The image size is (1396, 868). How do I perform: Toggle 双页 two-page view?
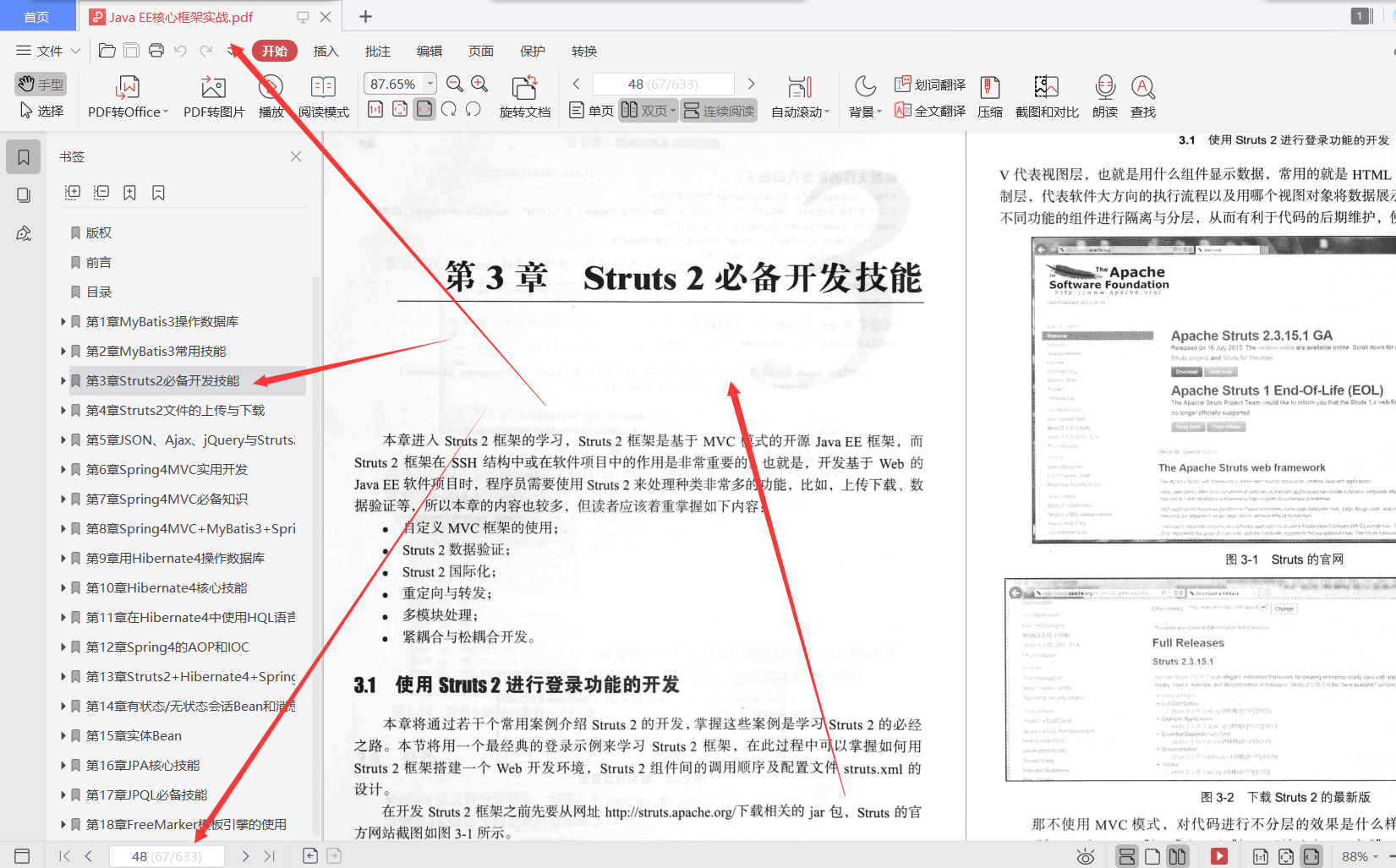coord(648,111)
